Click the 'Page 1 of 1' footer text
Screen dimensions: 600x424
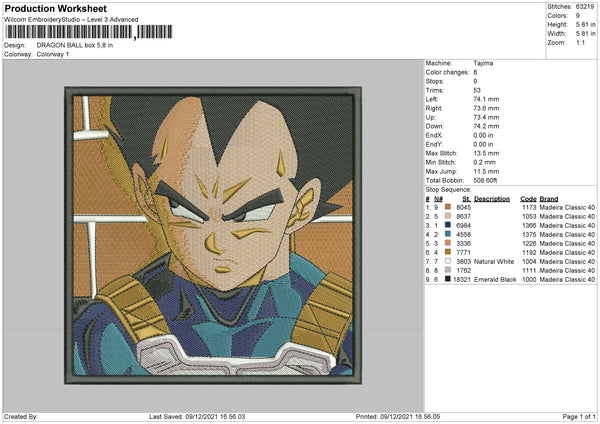579,416
